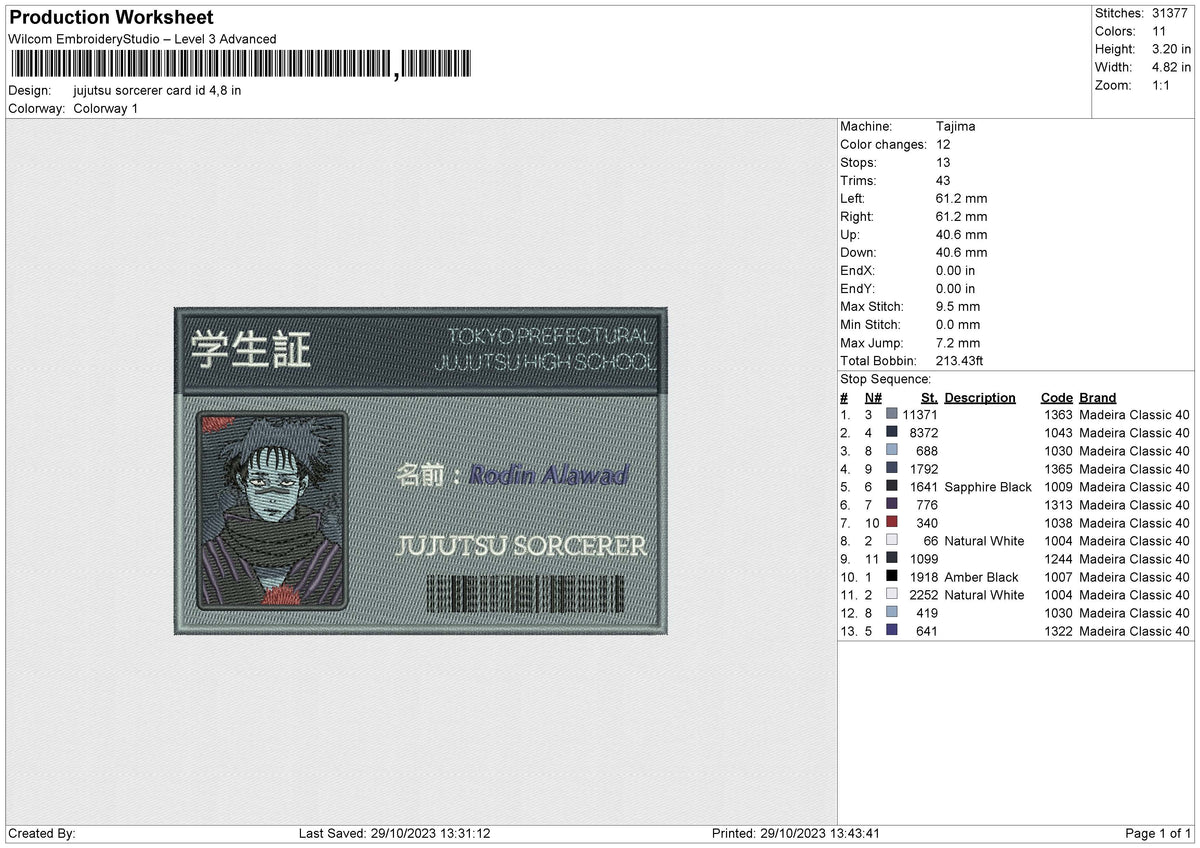
Task: Click the Natural White swatch in row 8
Action: (892, 541)
